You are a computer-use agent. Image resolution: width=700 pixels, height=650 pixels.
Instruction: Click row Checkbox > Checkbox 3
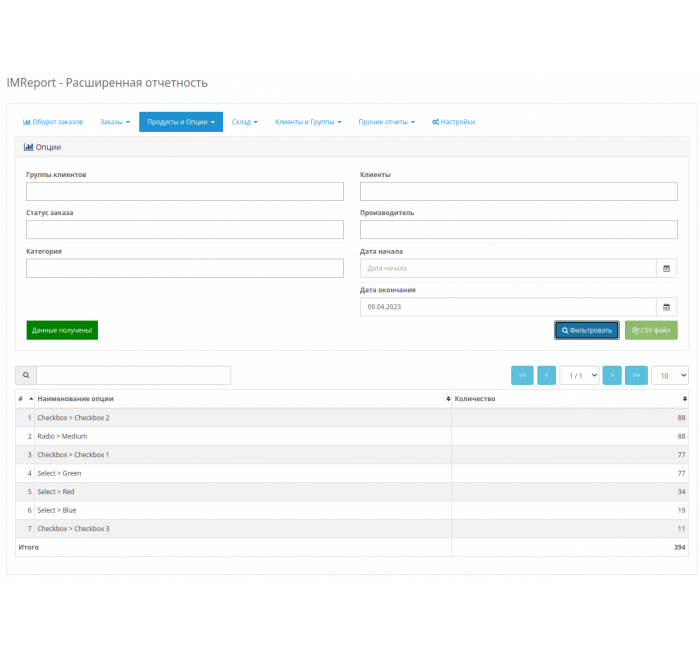tap(352, 529)
